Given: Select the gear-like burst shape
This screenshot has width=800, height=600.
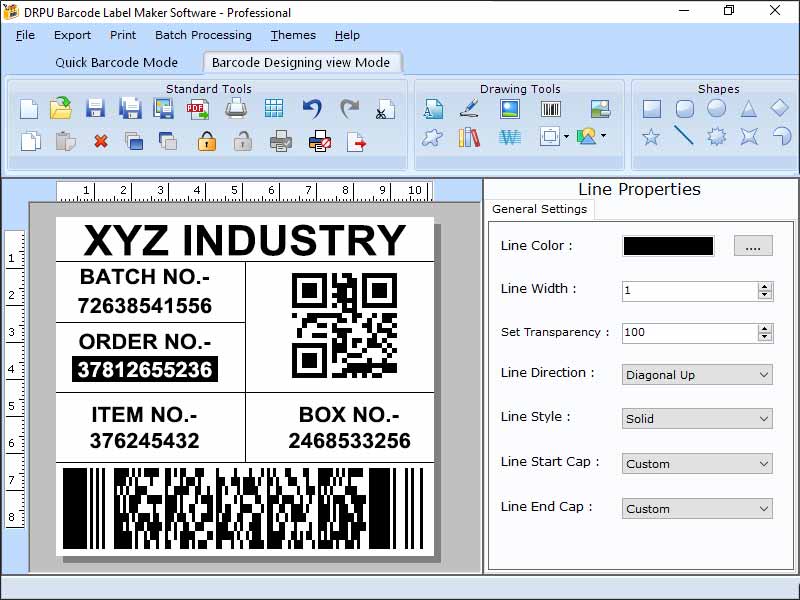Looking at the screenshot, I should coord(716,137).
